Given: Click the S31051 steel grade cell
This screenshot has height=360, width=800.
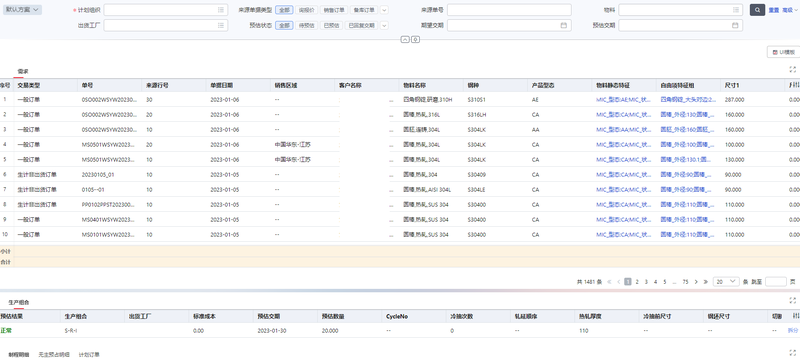Looking at the screenshot, I should pos(477,99).
